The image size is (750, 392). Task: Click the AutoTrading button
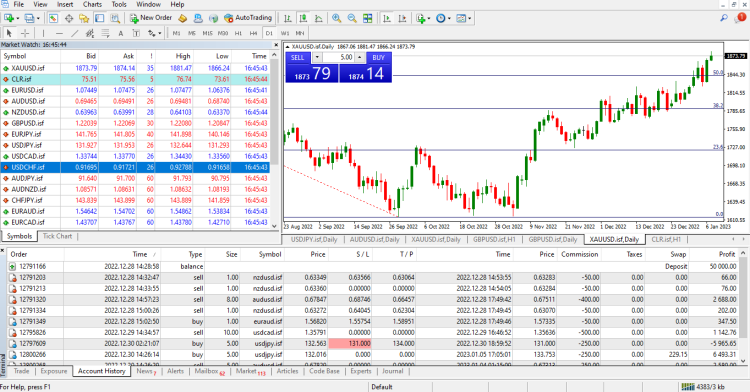tap(248, 18)
